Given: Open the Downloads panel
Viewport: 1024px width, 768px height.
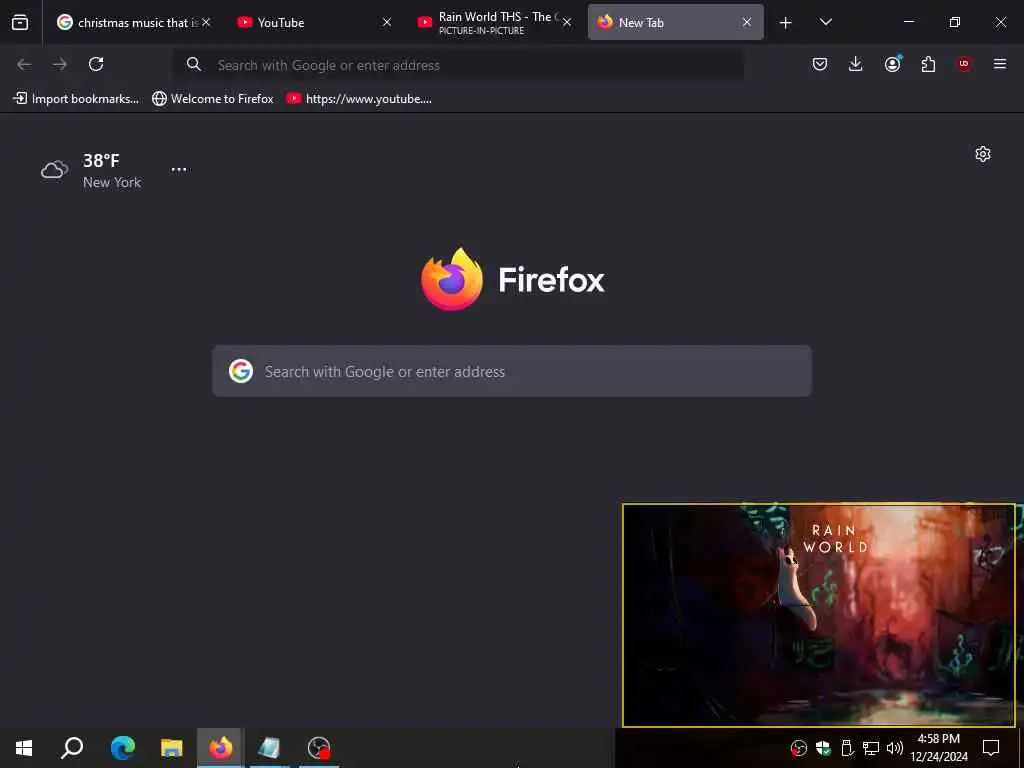Looking at the screenshot, I should point(856,64).
